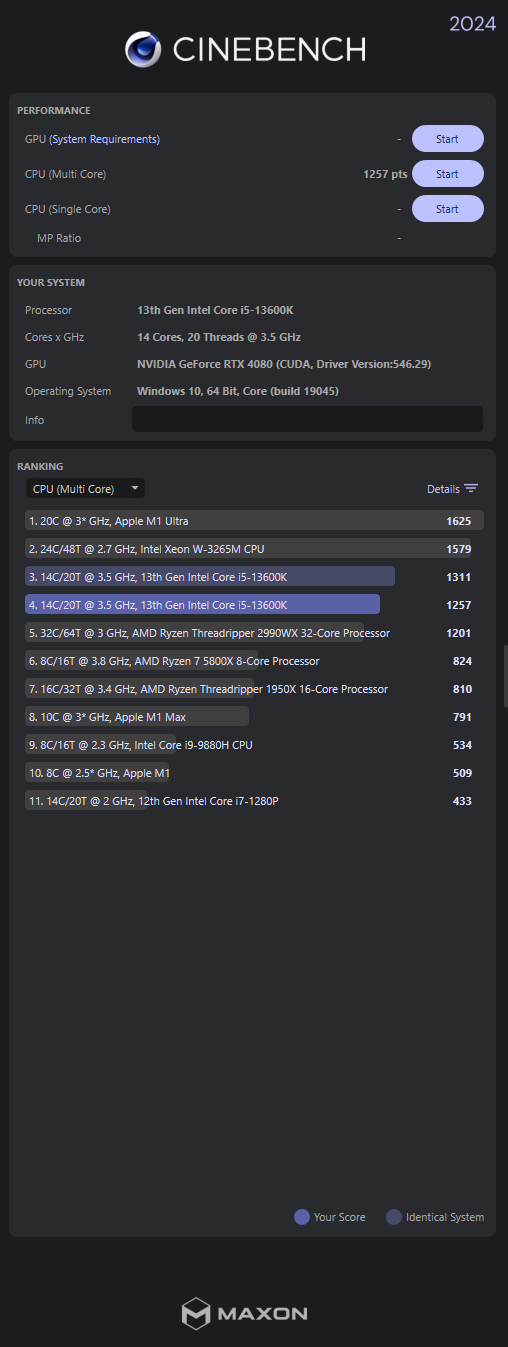Click the Maxon logo icon at bottom
This screenshot has width=508, height=1347.
pyautogui.click(x=195, y=1313)
